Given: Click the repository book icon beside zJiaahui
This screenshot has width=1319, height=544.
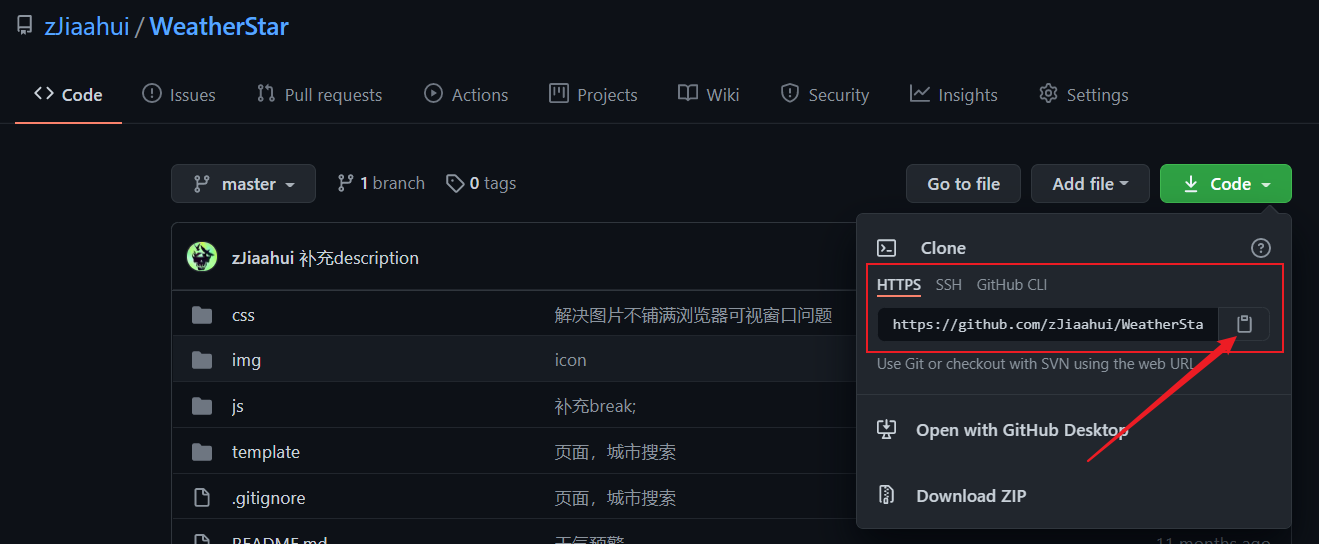Looking at the screenshot, I should pyautogui.click(x=25, y=27).
